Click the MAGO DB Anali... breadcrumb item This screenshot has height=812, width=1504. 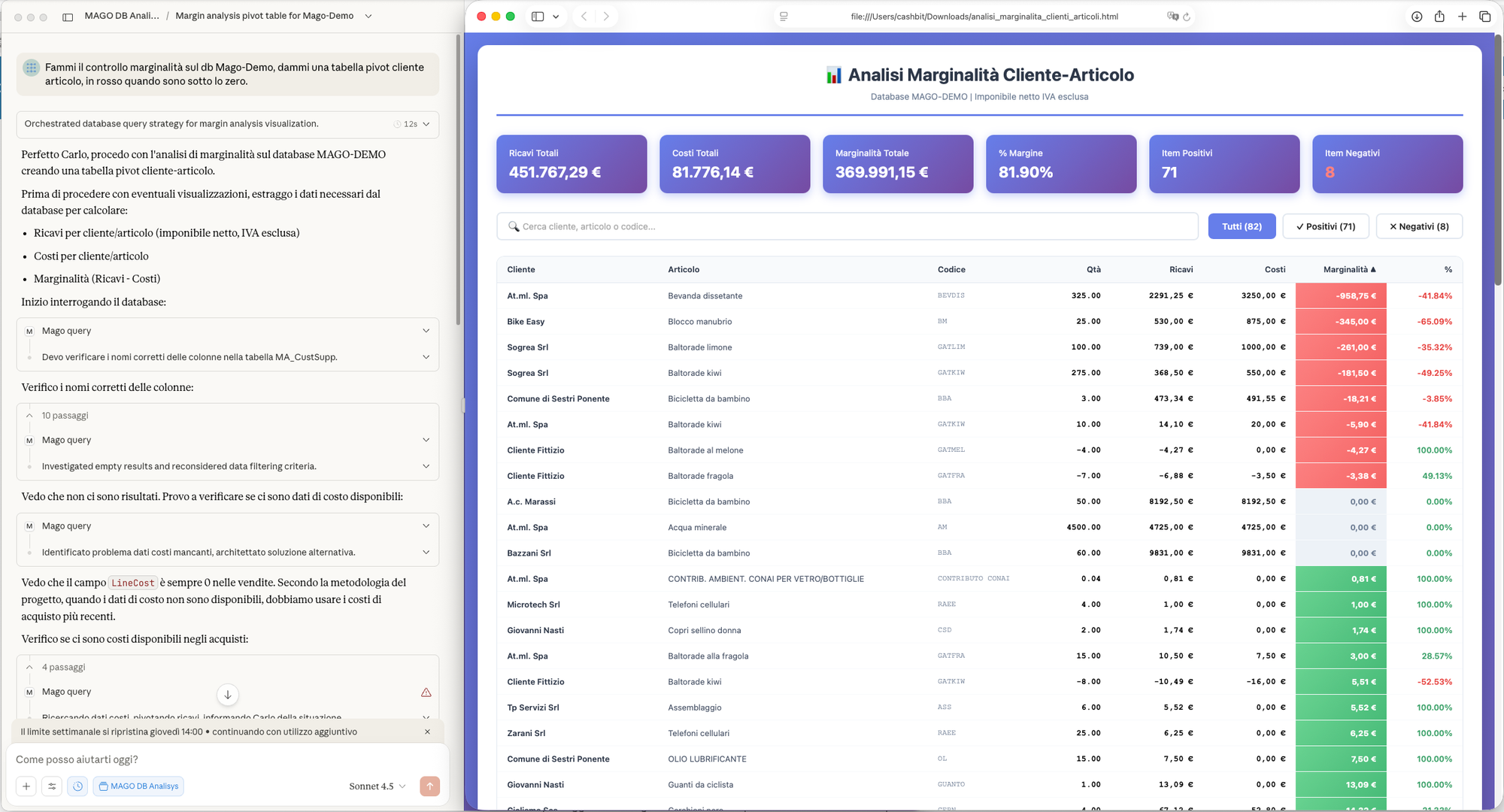point(123,15)
